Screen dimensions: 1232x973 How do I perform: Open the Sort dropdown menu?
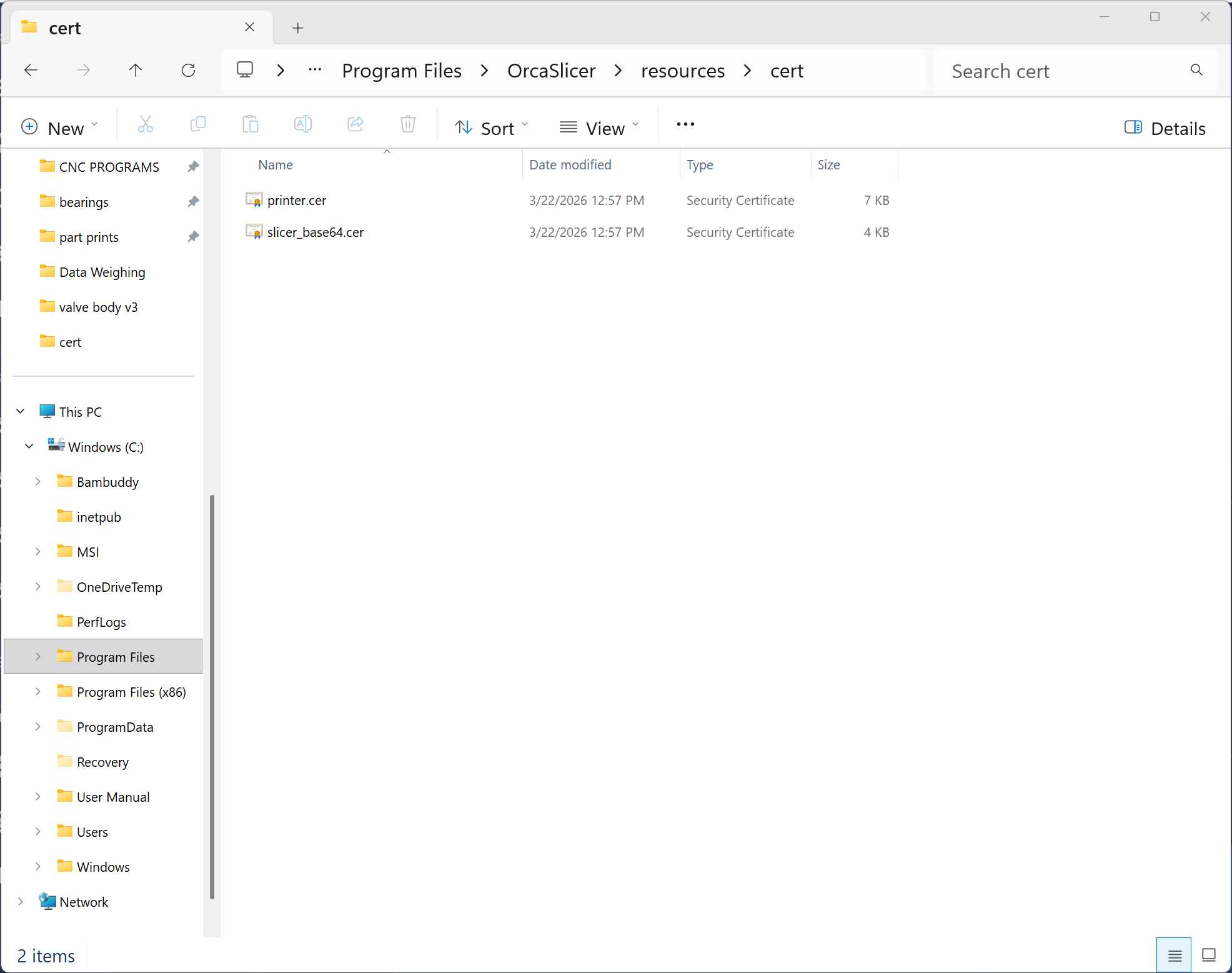pyautogui.click(x=491, y=128)
